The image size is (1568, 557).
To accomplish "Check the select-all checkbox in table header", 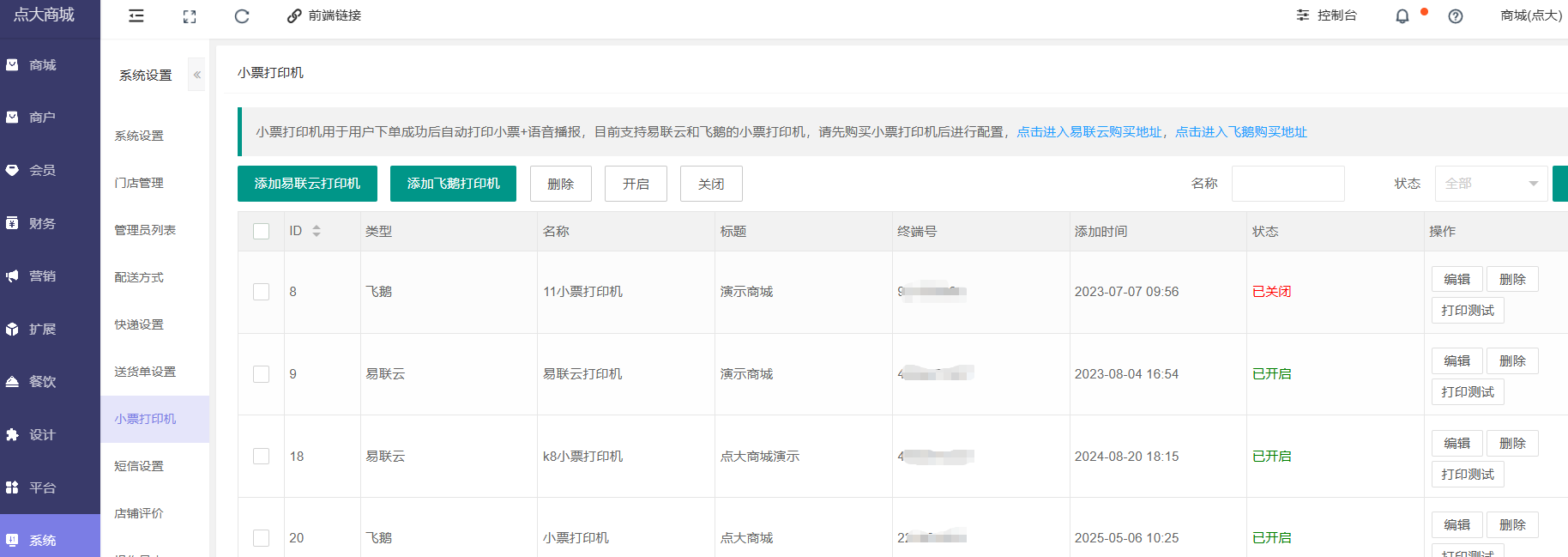I will click(262, 231).
